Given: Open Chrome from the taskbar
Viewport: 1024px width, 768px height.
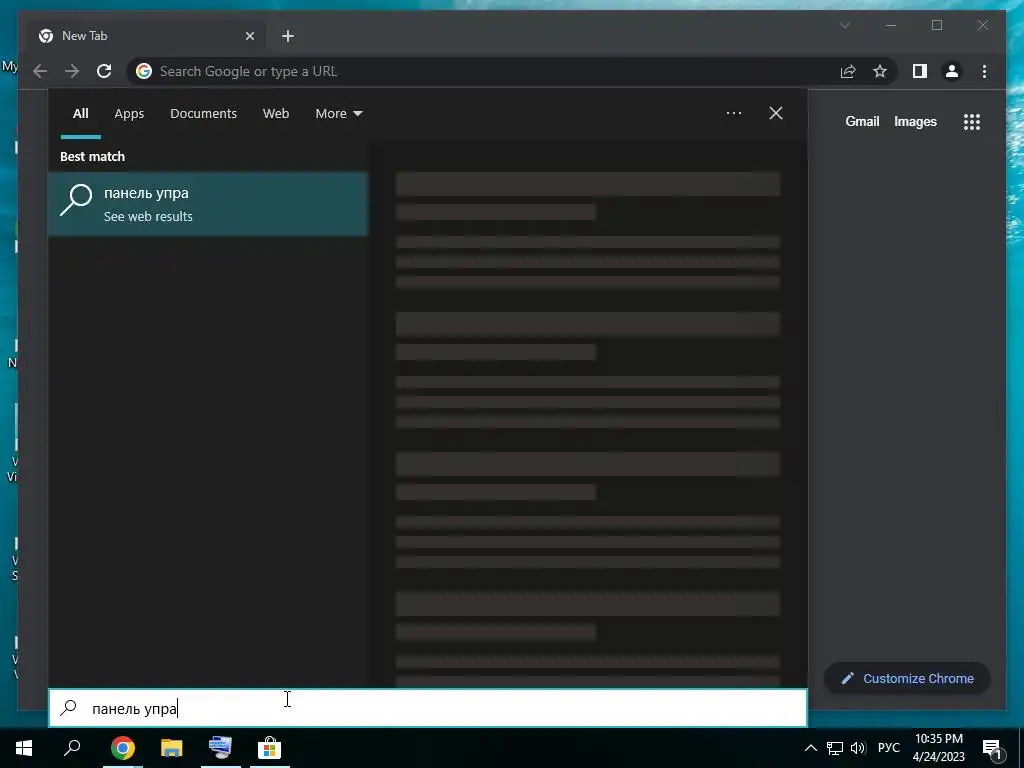Looking at the screenshot, I should (123, 748).
